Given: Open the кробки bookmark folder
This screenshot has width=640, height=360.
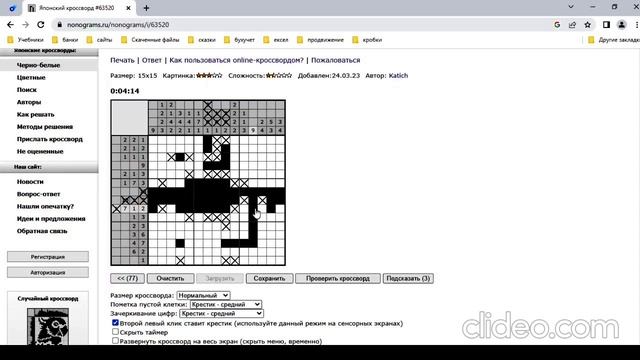Looking at the screenshot, I should click(x=367, y=40).
